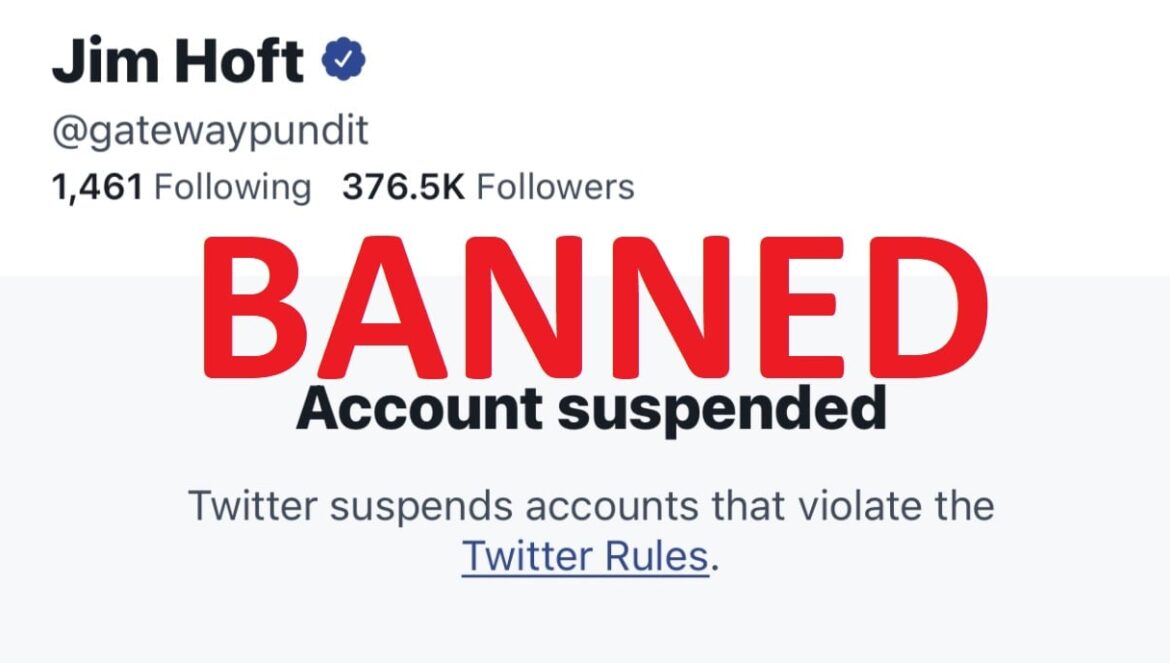Click the Account suspended heading

click(x=591, y=409)
